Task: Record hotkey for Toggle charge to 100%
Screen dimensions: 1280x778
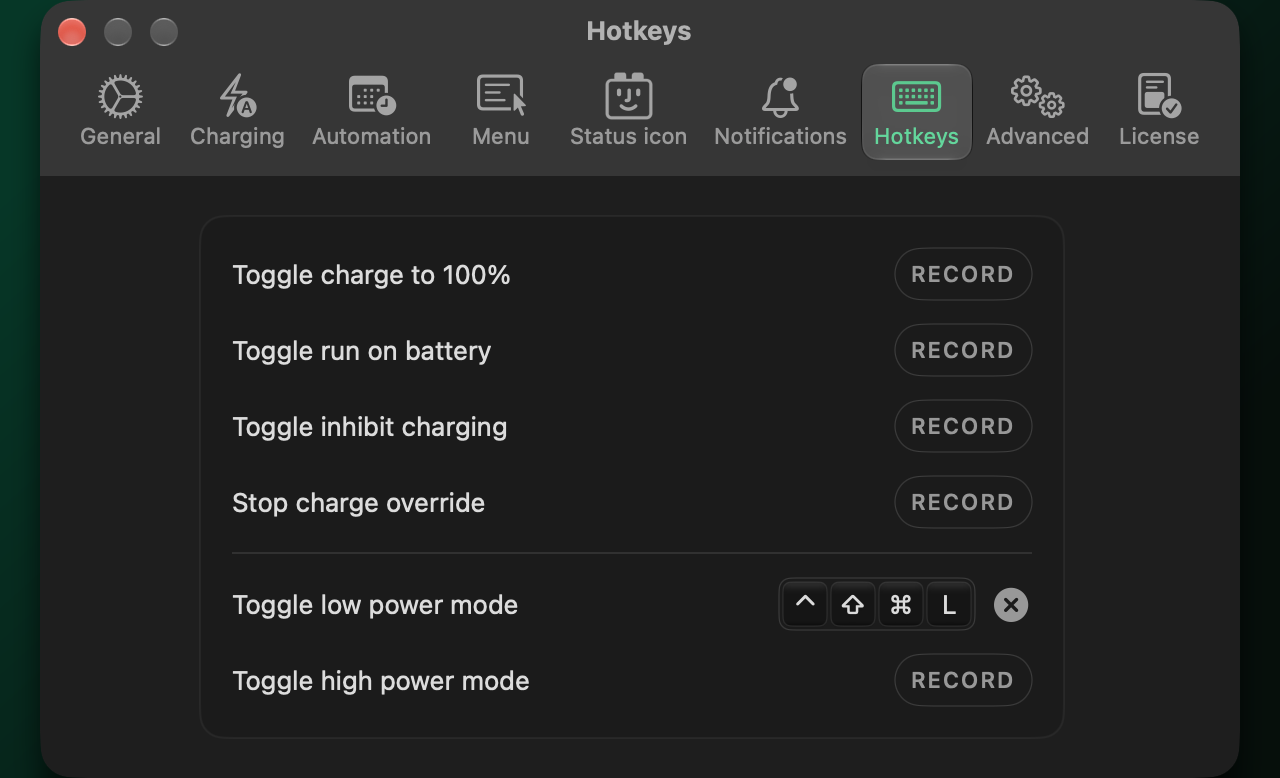Action: click(962, 274)
